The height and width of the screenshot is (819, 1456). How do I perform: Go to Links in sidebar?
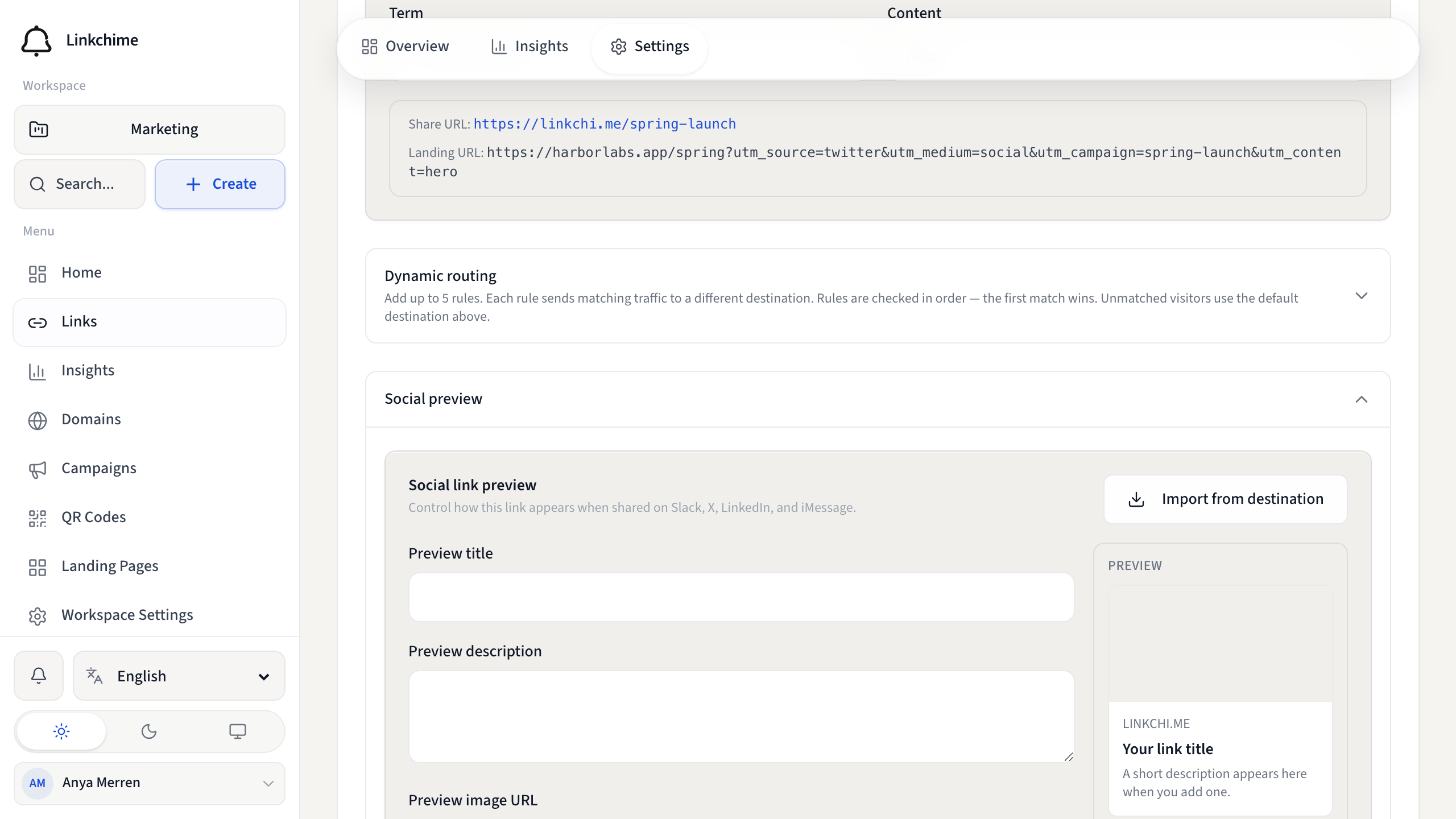[150, 322]
